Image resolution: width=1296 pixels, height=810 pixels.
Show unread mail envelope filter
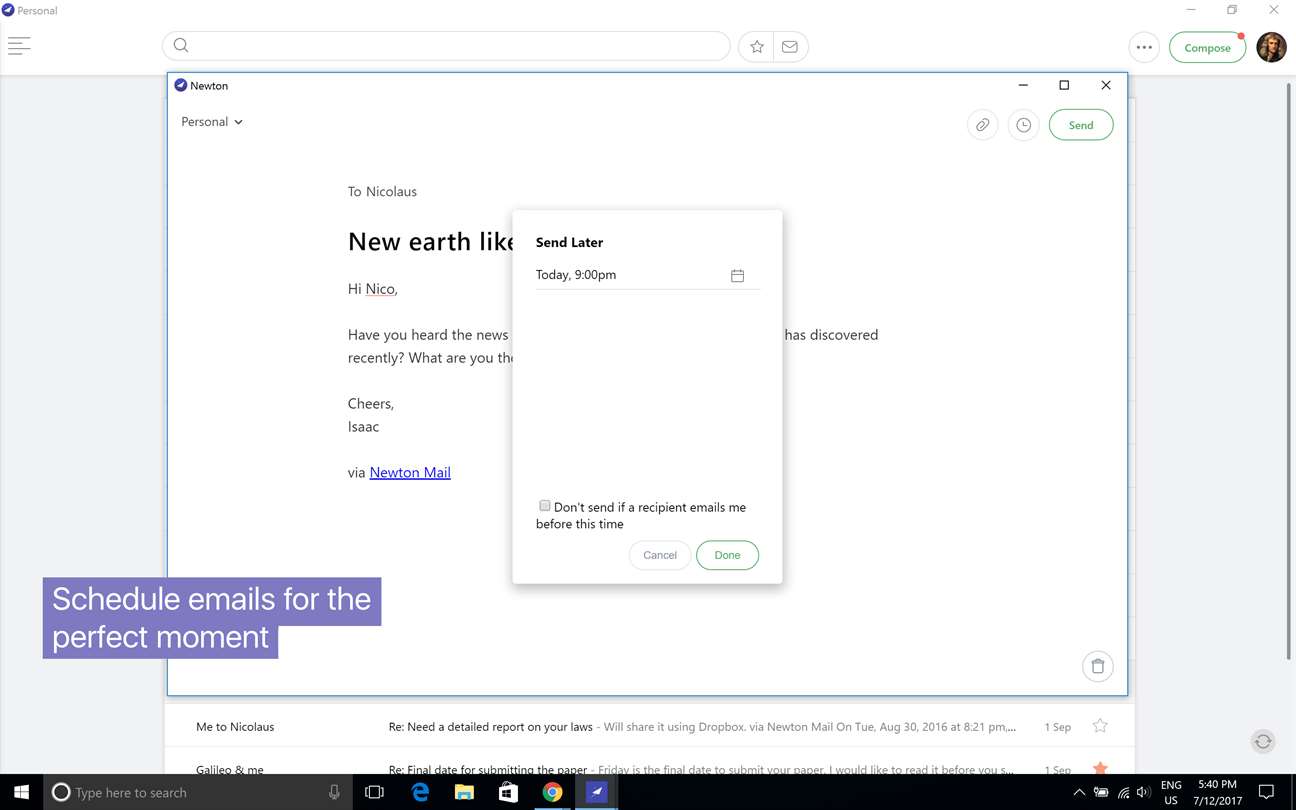point(790,46)
